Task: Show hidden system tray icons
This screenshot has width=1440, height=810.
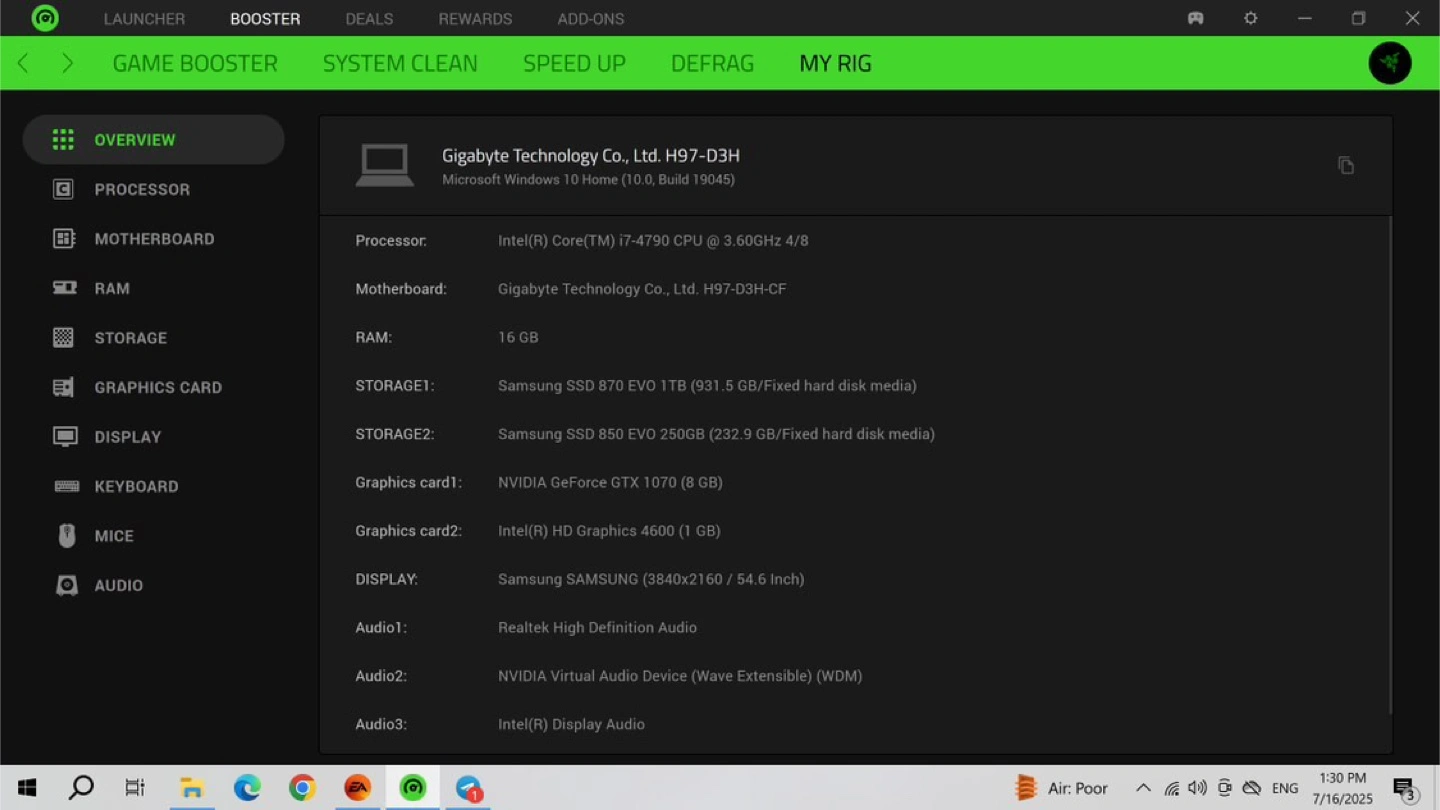Action: [x=1143, y=788]
